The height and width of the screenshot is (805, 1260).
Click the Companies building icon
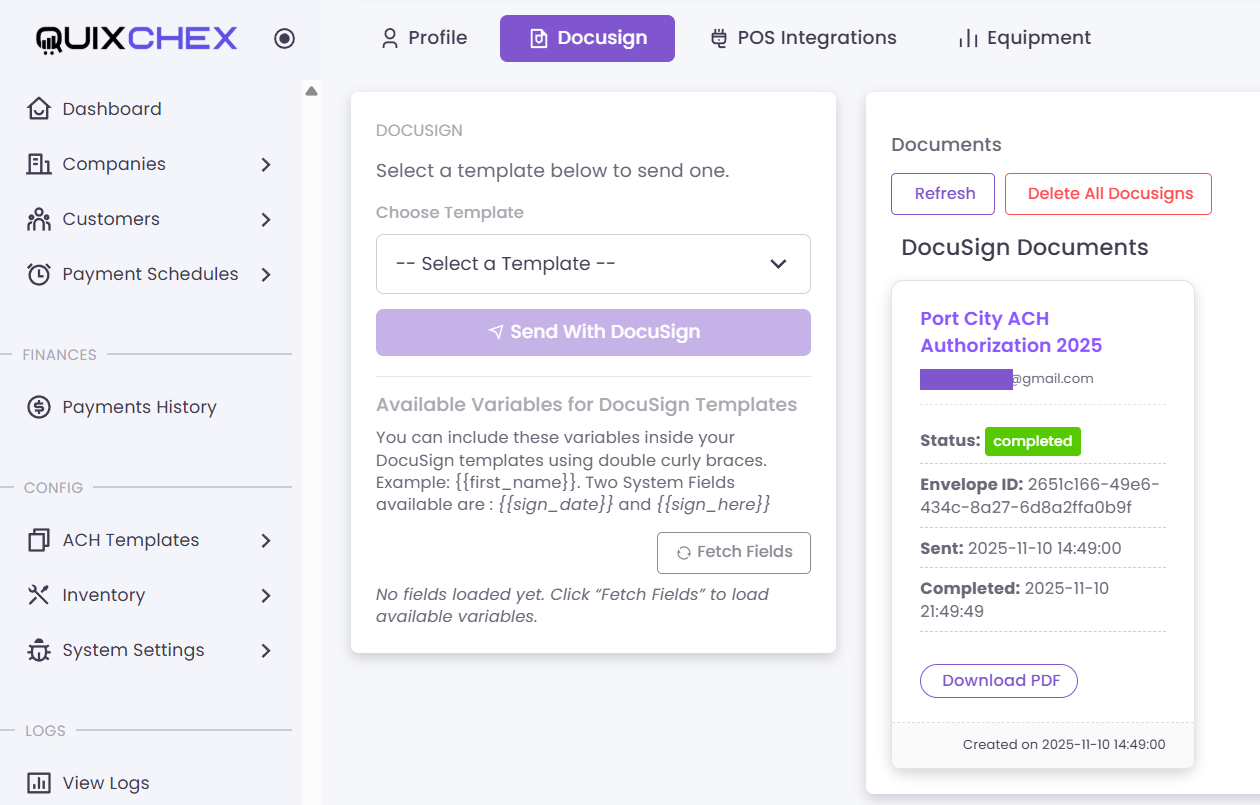pos(38,164)
